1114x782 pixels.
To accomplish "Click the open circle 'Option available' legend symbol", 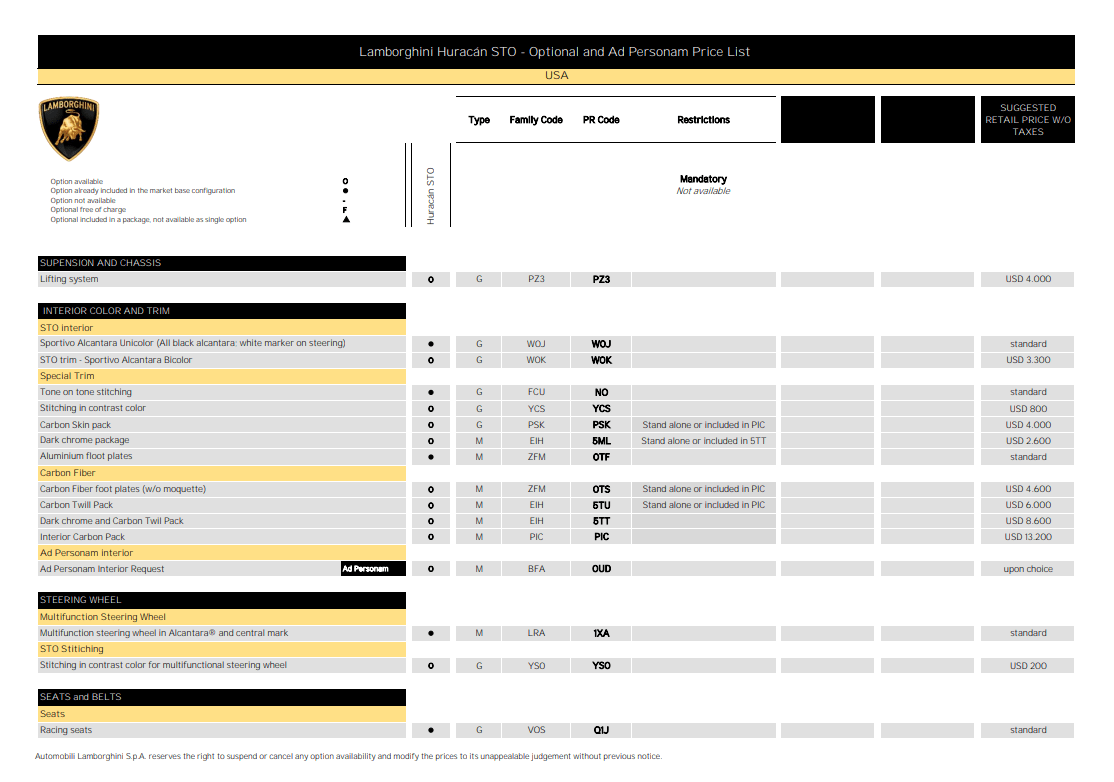I will tap(345, 181).
